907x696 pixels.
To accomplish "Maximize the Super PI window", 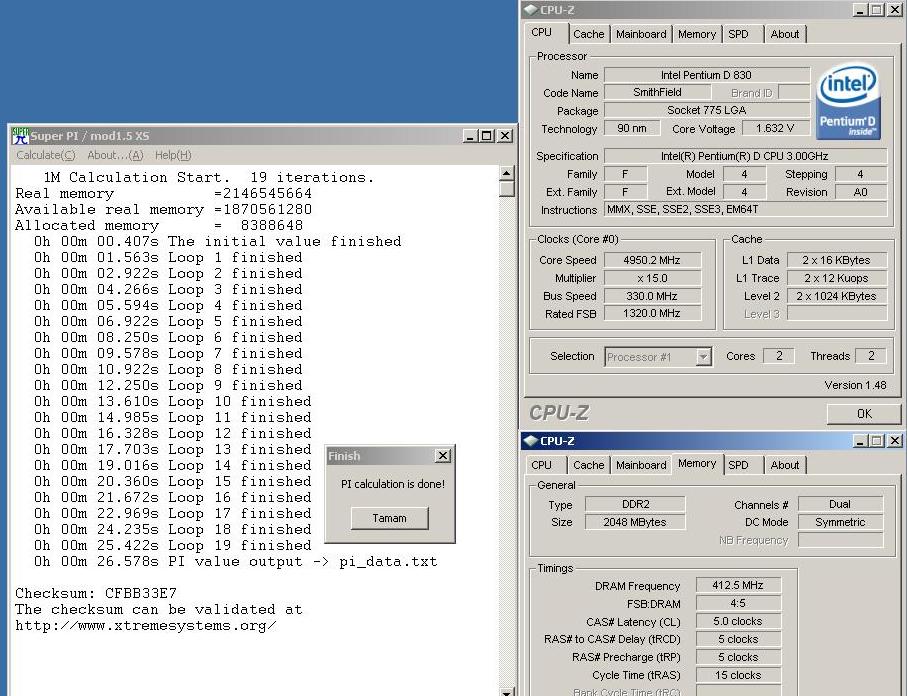I will tap(487, 136).
